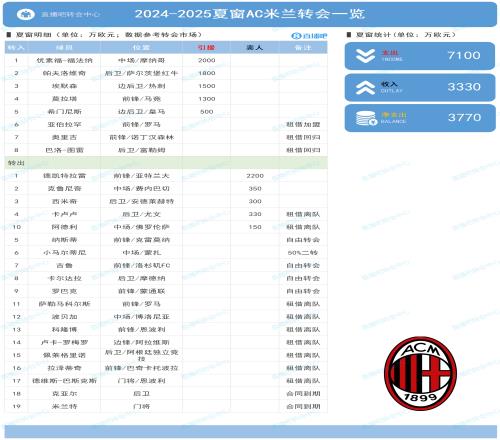Click the double up-chevron icon in the 收入 card
500x440 pixels.
(x=365, y=87)
